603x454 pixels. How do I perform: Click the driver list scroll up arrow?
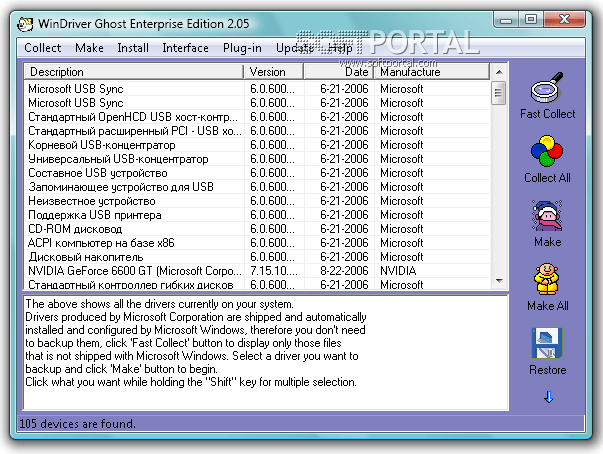click(x=499, y=72)
